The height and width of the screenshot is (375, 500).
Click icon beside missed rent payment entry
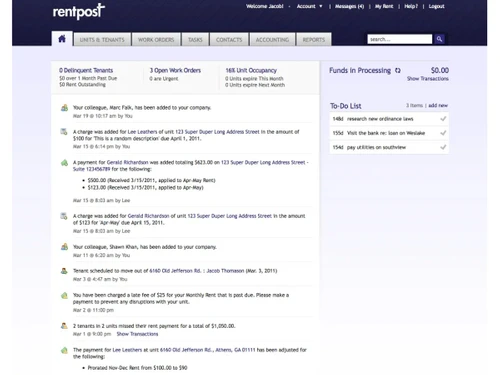[64, 326]
